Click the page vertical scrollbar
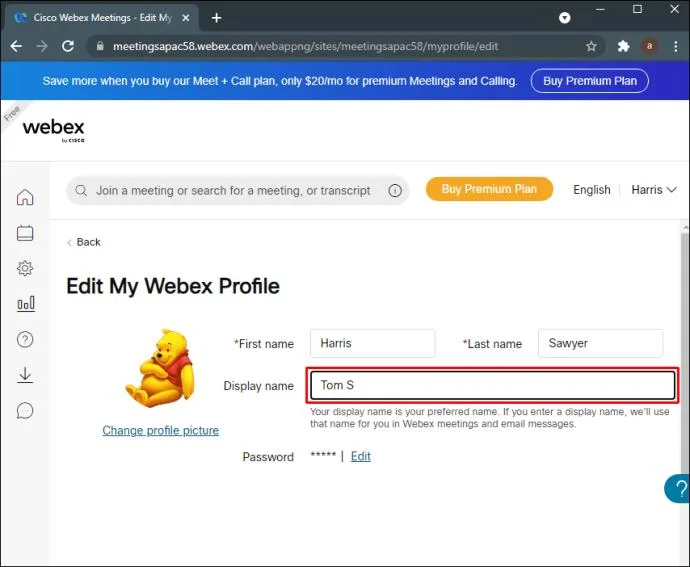This screenshot has width=690, height=567. tap(685, 352)
